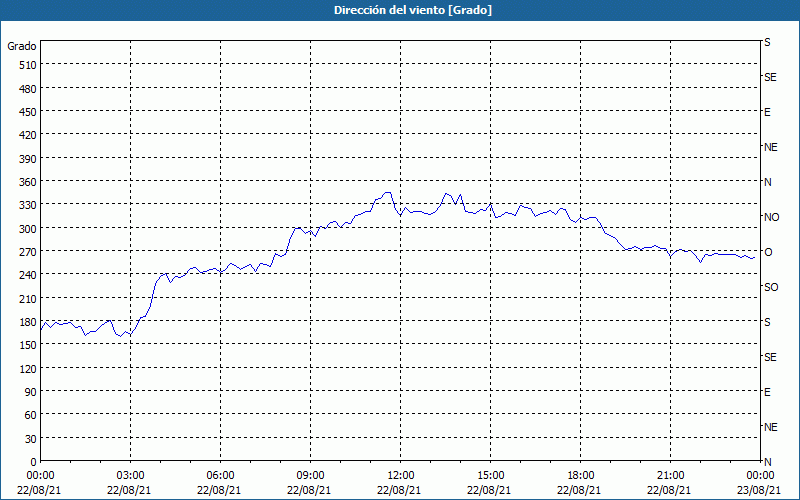The height and width of the screenshot is (500, 800).
Task: Click the 450 degree axis label
Action: tap(28, 112)
